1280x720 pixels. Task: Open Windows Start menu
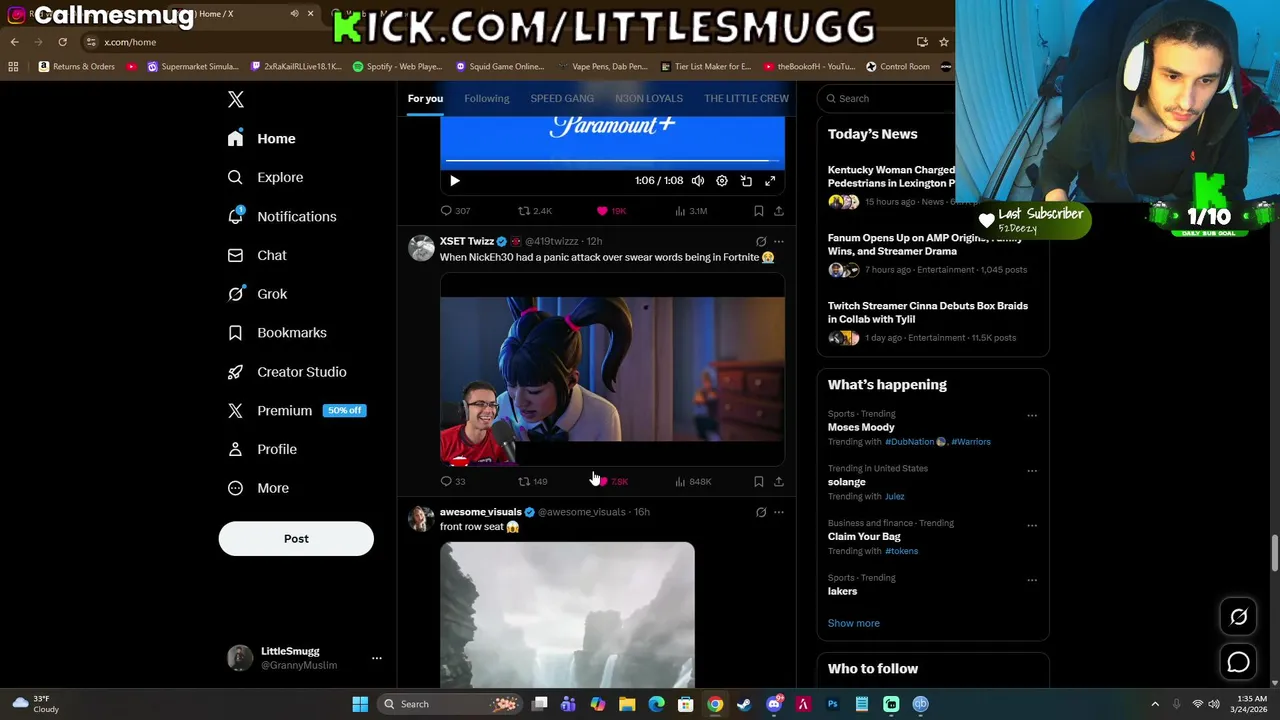[360, 704]
